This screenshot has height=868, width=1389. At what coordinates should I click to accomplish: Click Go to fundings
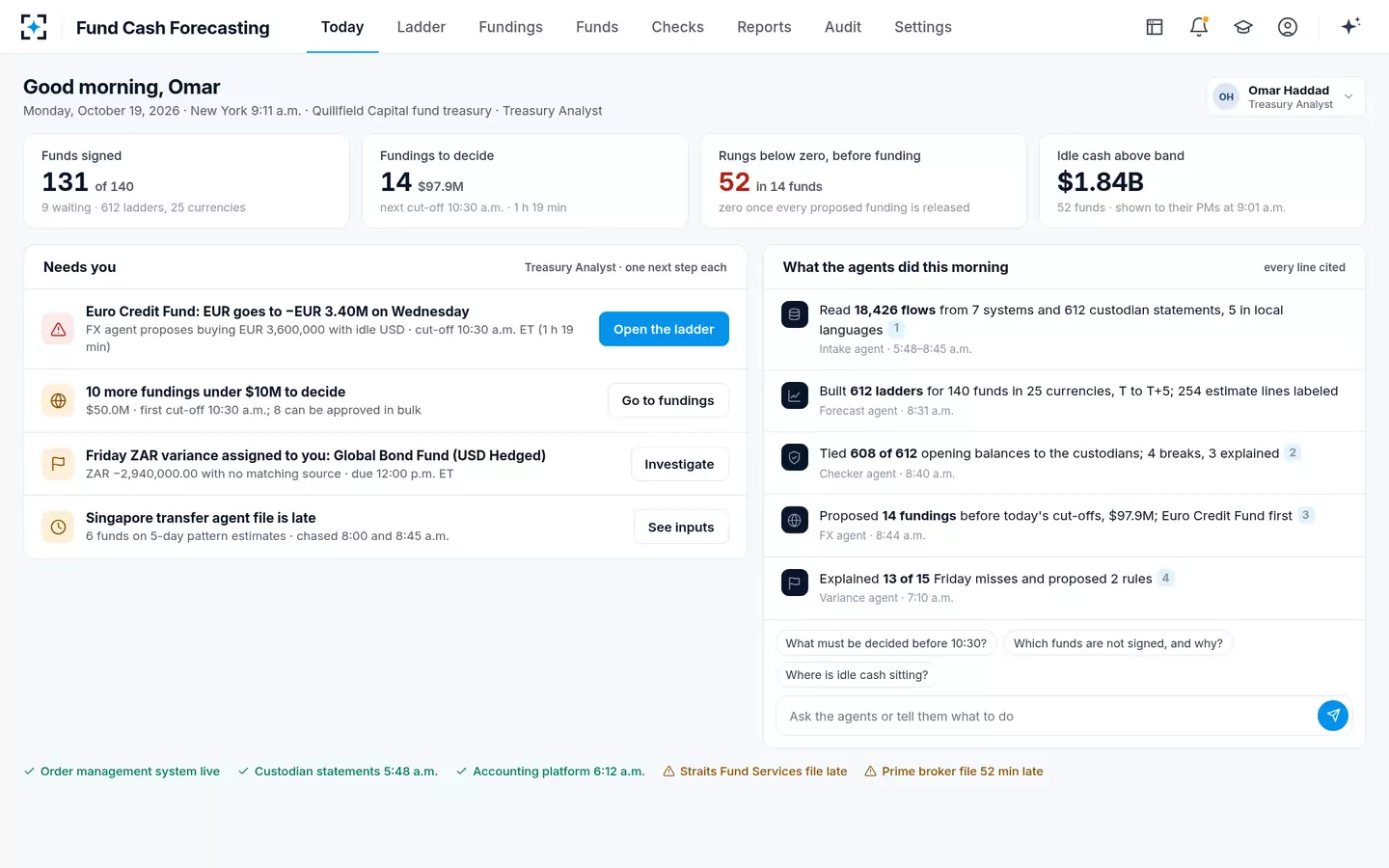(668, 400)
